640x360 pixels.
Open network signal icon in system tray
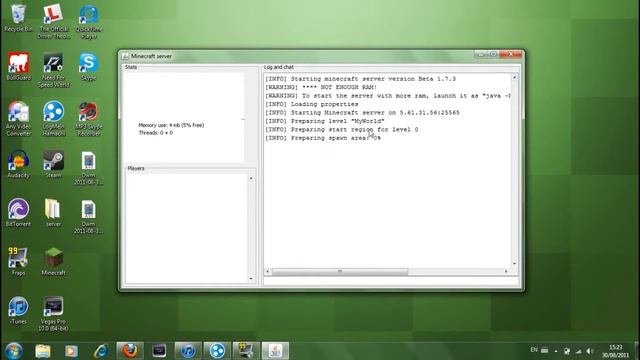pos(578,351)
